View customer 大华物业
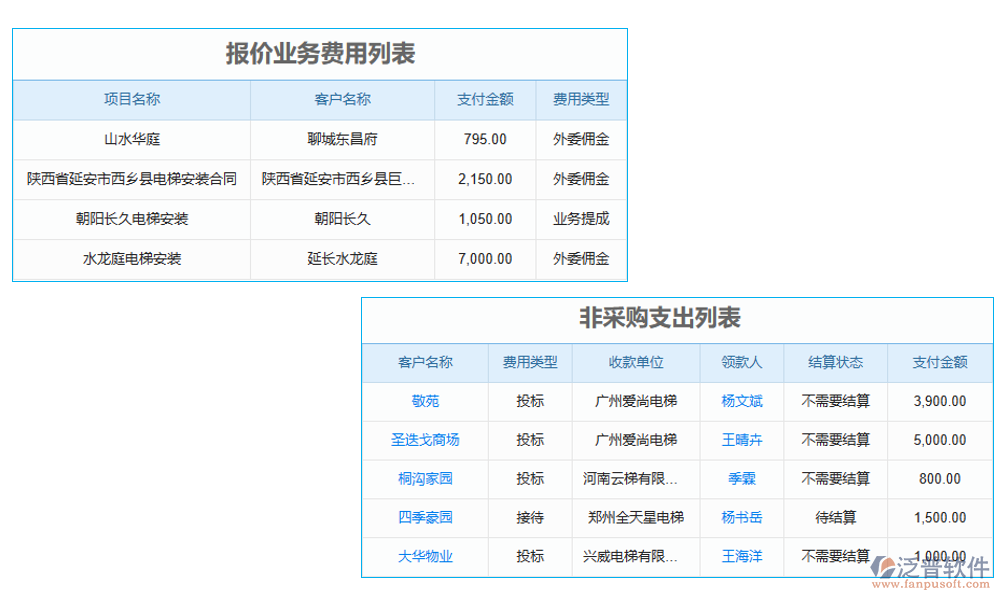 425,557
